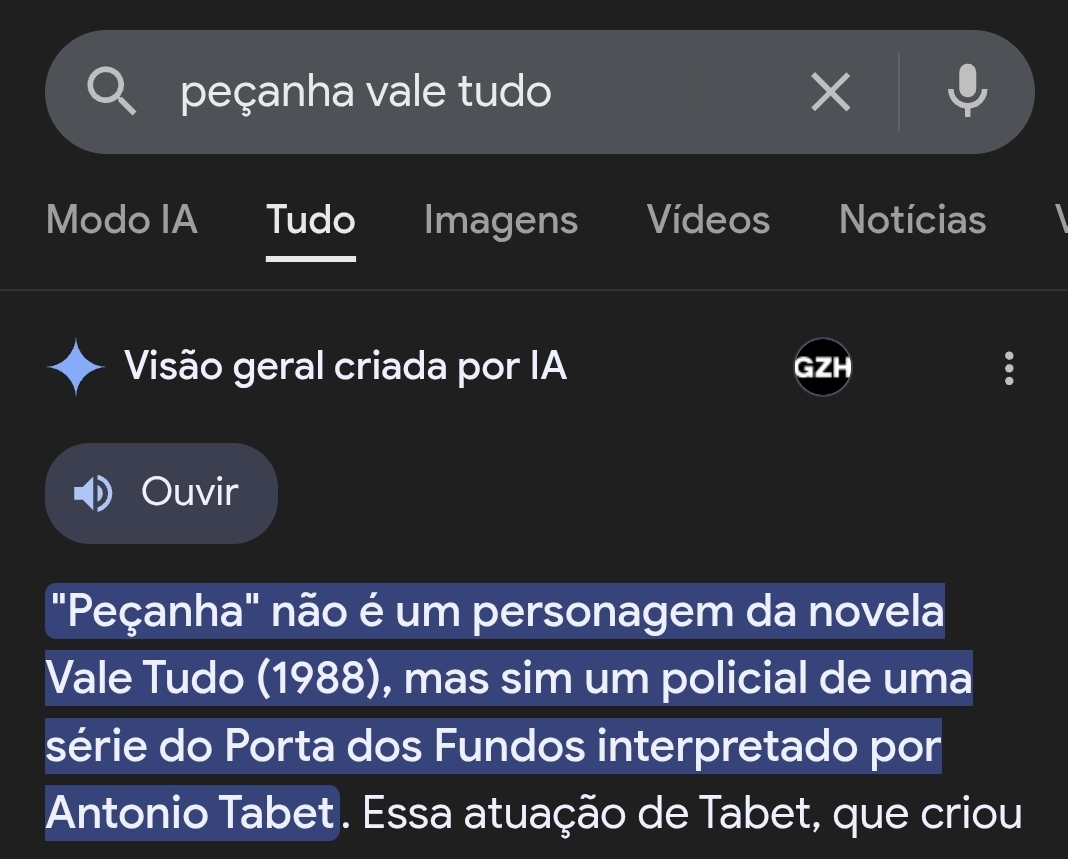Tap the blue AI sparkle icon

76,368
